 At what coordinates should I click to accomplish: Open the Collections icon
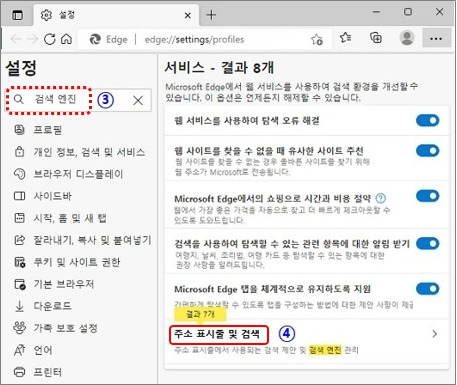click(x=376, y=38)
